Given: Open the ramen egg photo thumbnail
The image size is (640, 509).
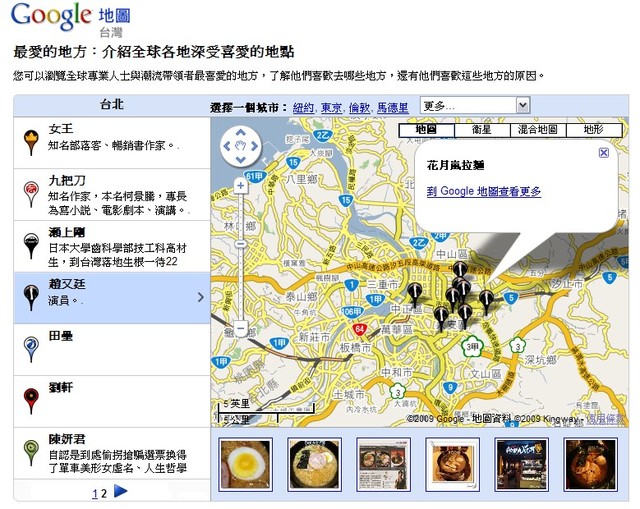Looking at the screenshot, I should pyautogui.click(x=245, y=464).
